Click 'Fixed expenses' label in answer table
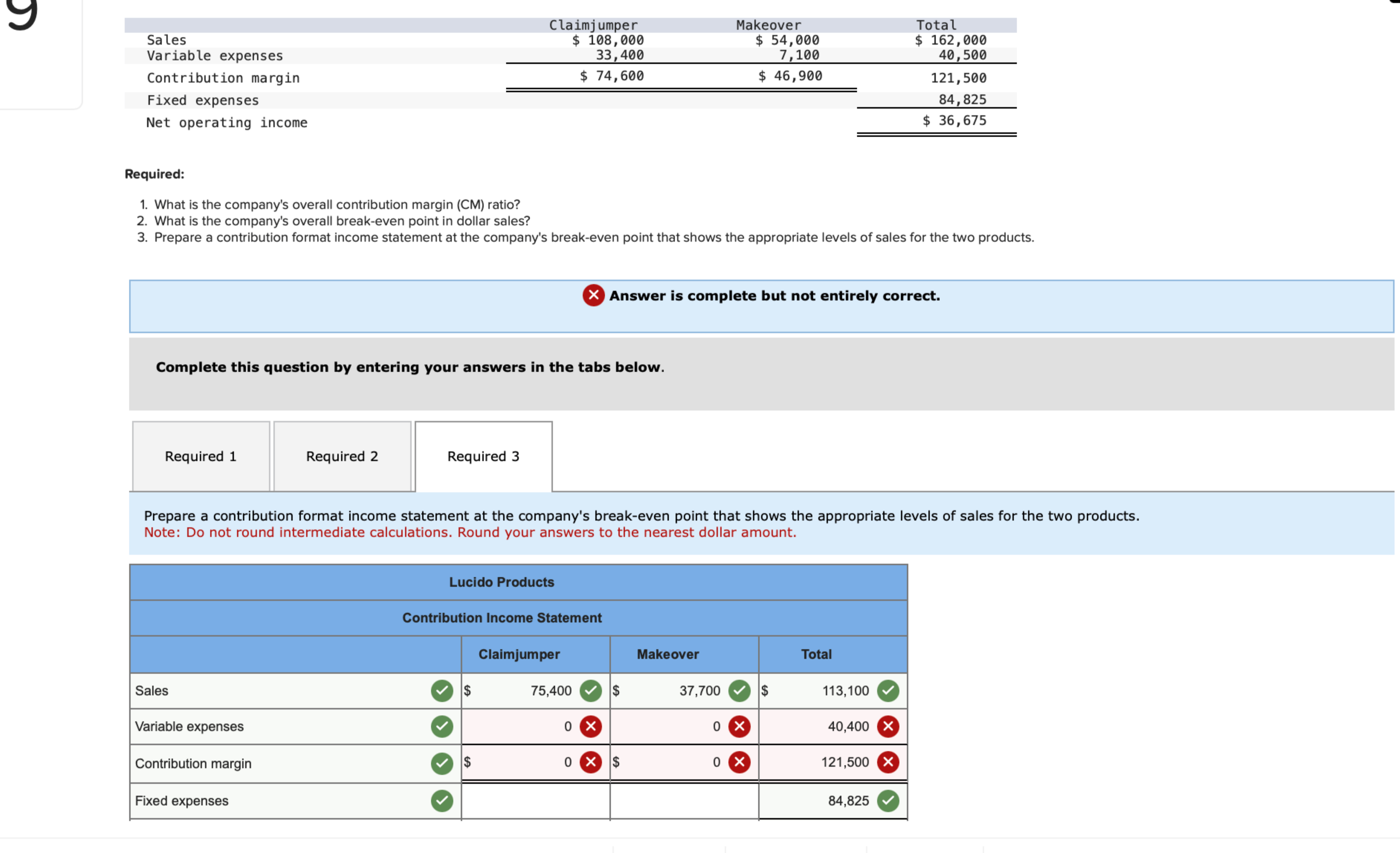1400x853 pixels. [182, 801]
